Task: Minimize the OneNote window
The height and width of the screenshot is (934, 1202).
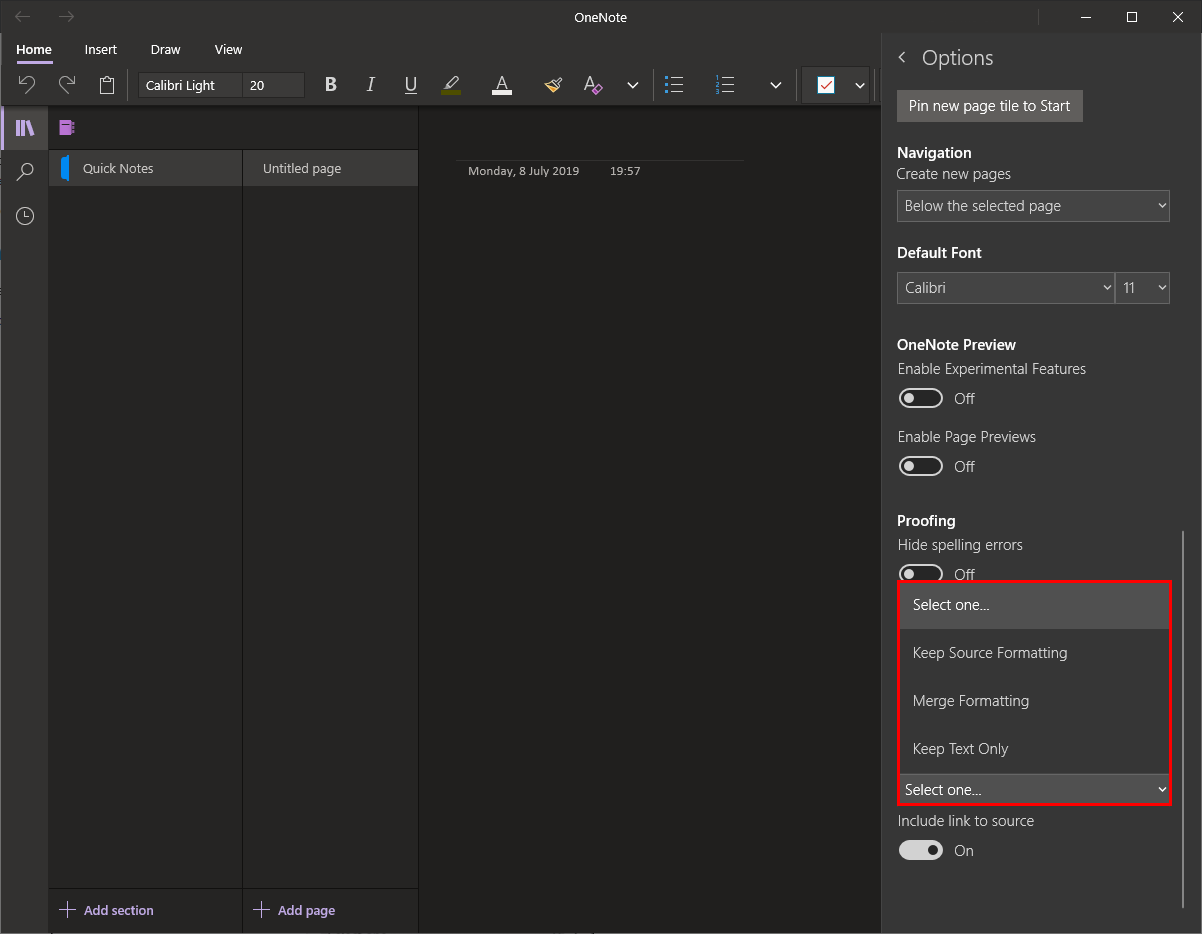Action: (1085, 17)
